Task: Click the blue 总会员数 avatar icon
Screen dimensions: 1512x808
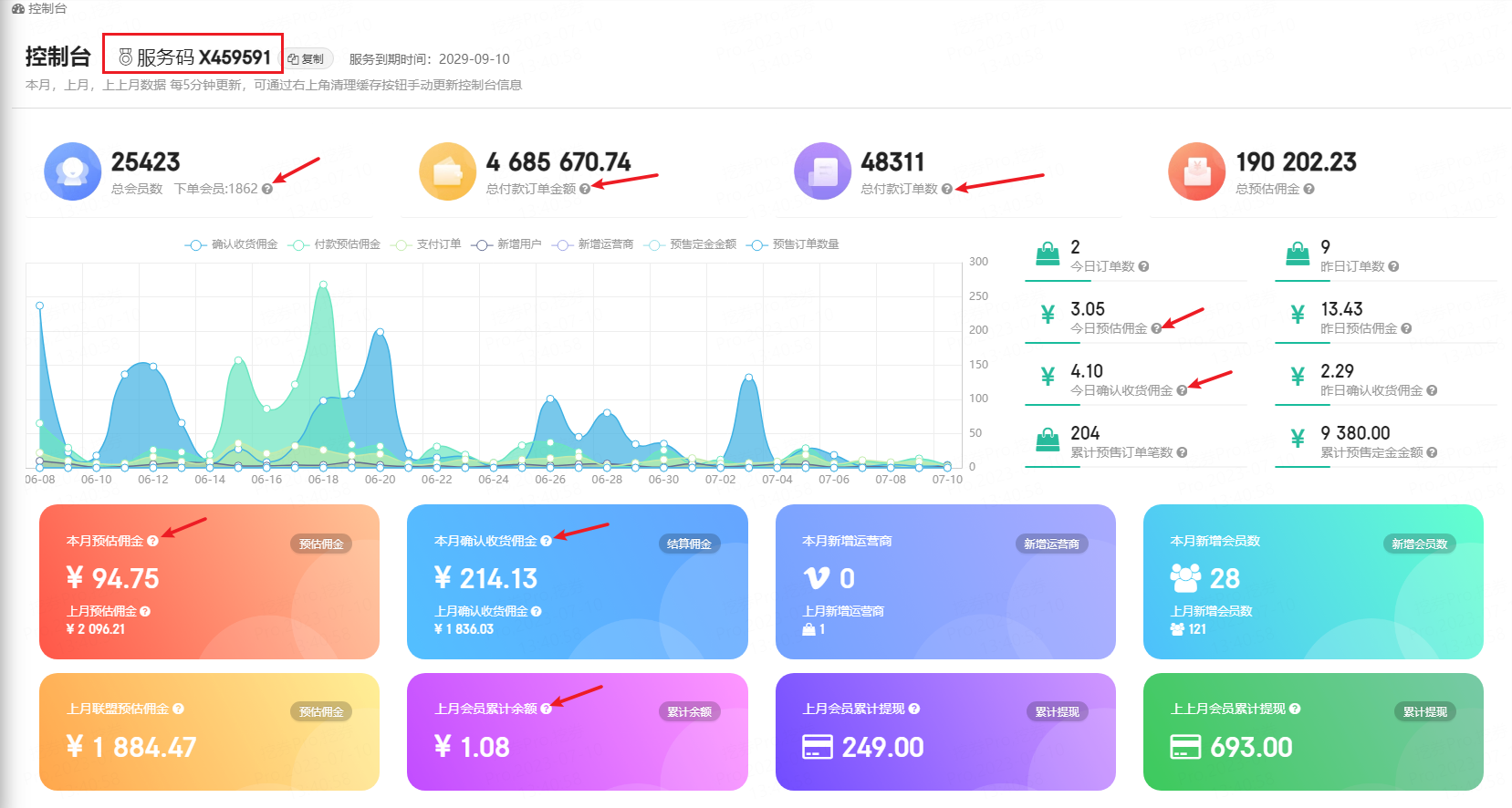Action: 72,171
